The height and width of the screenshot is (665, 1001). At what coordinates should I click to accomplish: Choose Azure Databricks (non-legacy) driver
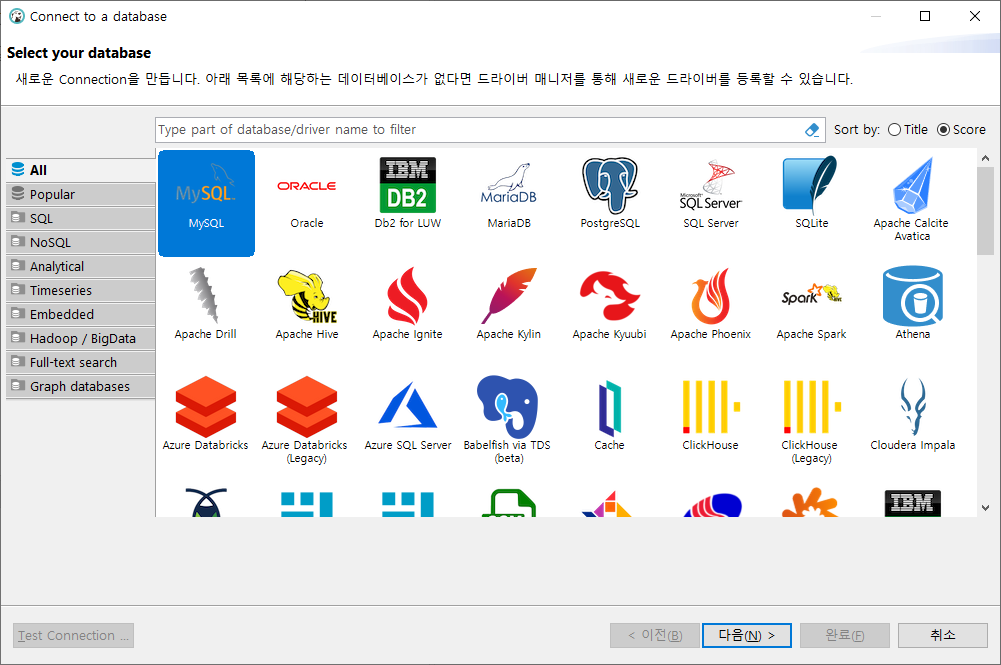coord(206,414)
